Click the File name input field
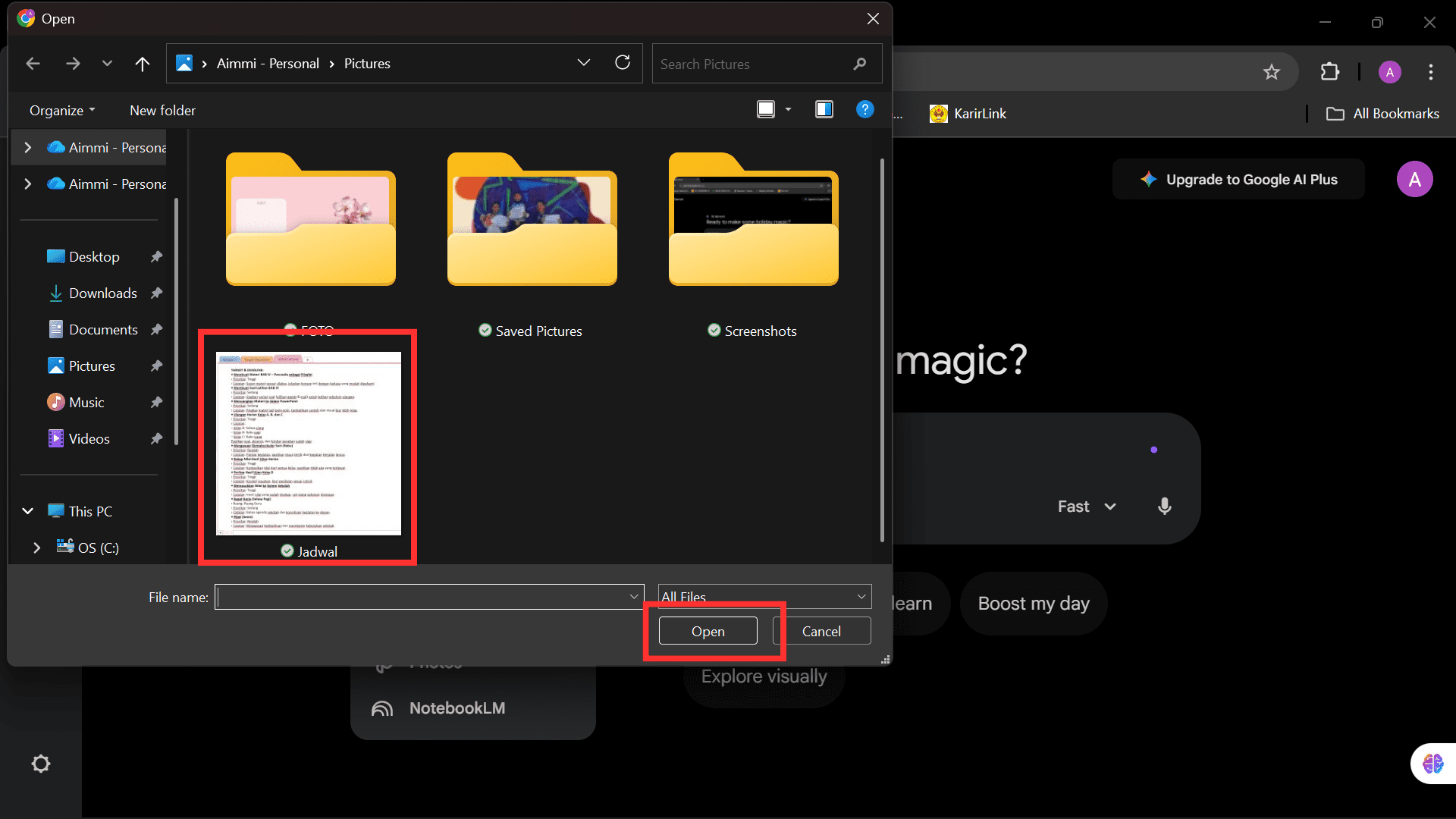 point(422,597)
